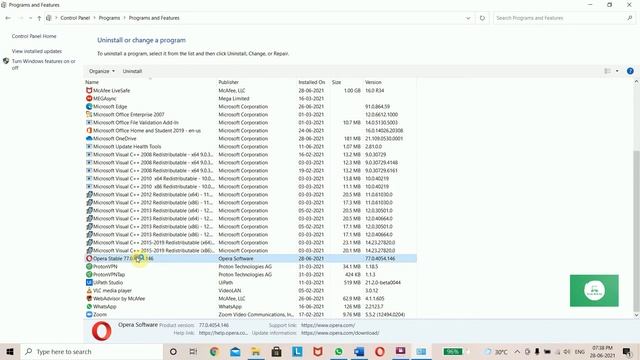Open Task View on taskbar
Image resolution: width=640 pixels, height=360 pixels.
193,351
